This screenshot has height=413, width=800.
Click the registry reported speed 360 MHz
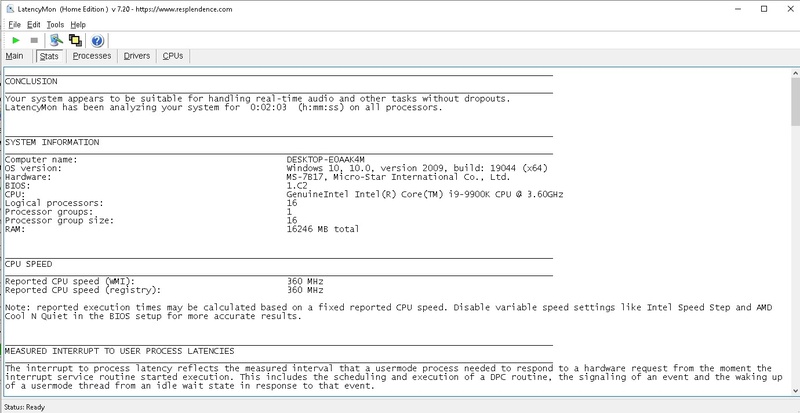click(x=305, y=290)
